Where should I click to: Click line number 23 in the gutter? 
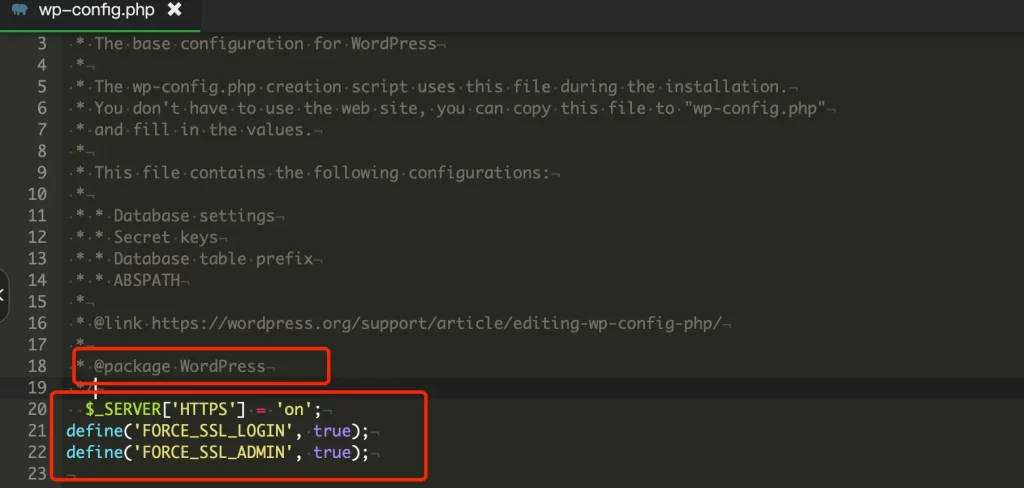tap(38, 472)
